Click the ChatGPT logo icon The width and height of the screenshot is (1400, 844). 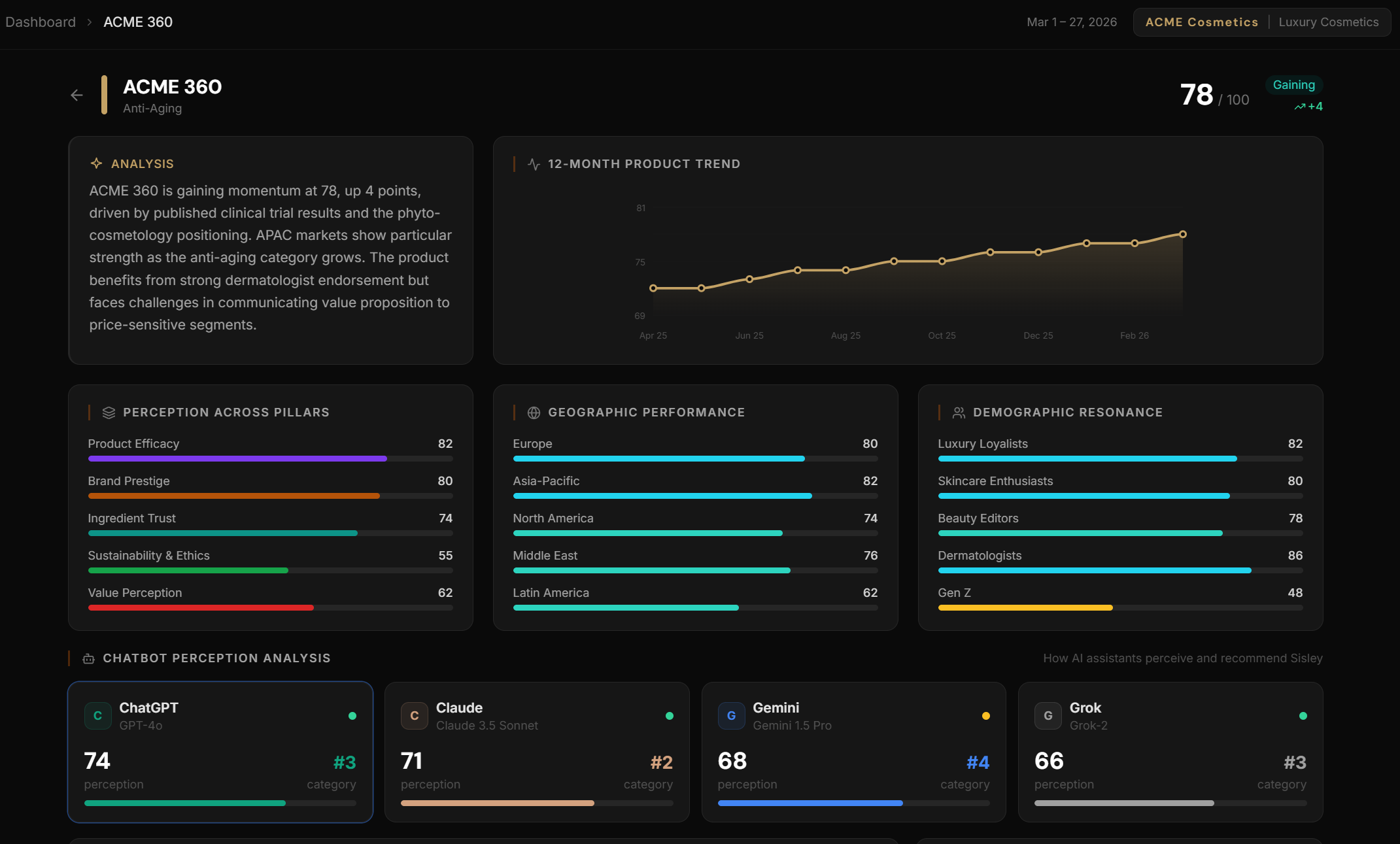pyautogui.click(x=97, y=716)
